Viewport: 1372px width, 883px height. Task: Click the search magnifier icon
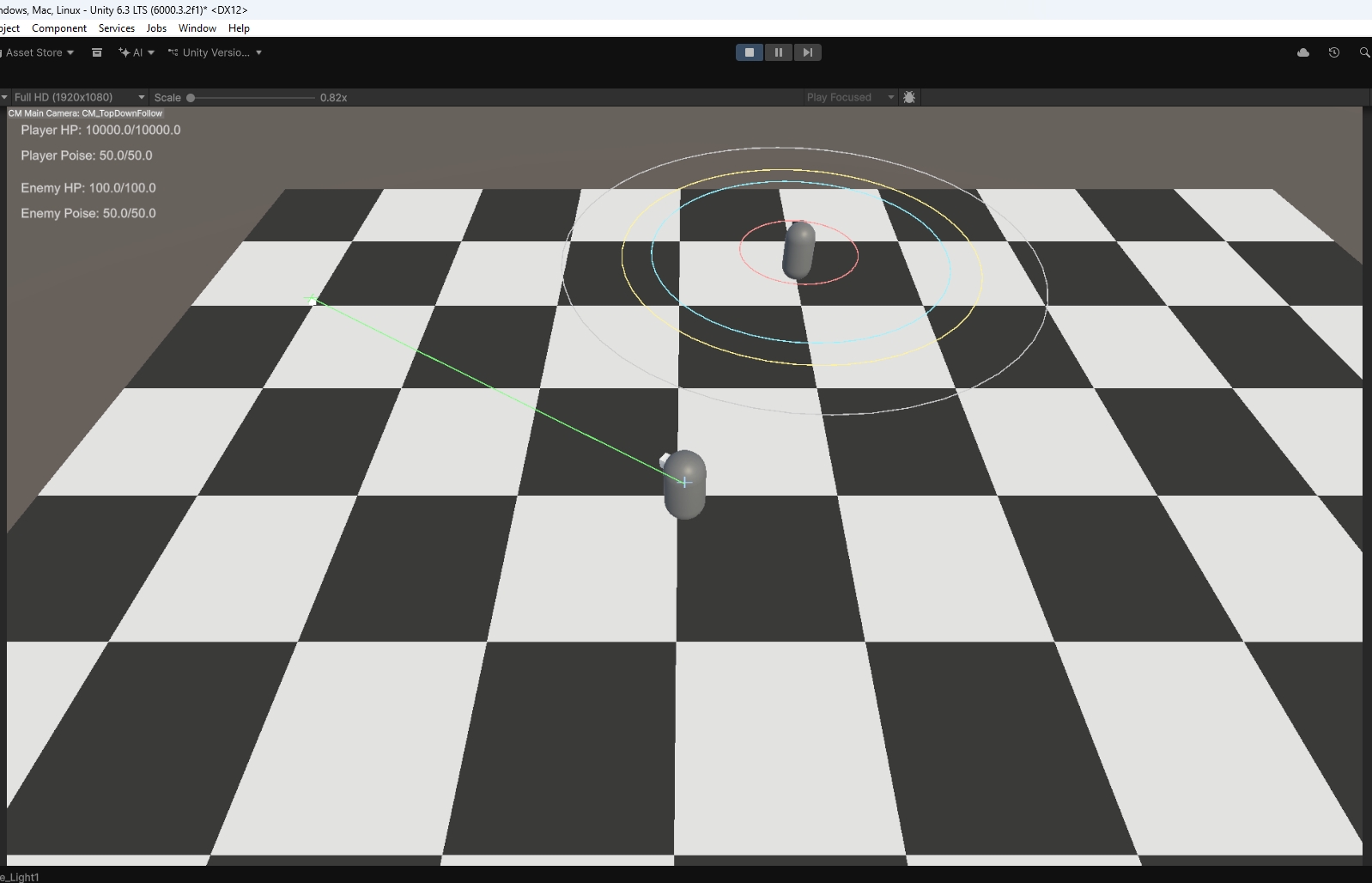(x=1363, y=52)
